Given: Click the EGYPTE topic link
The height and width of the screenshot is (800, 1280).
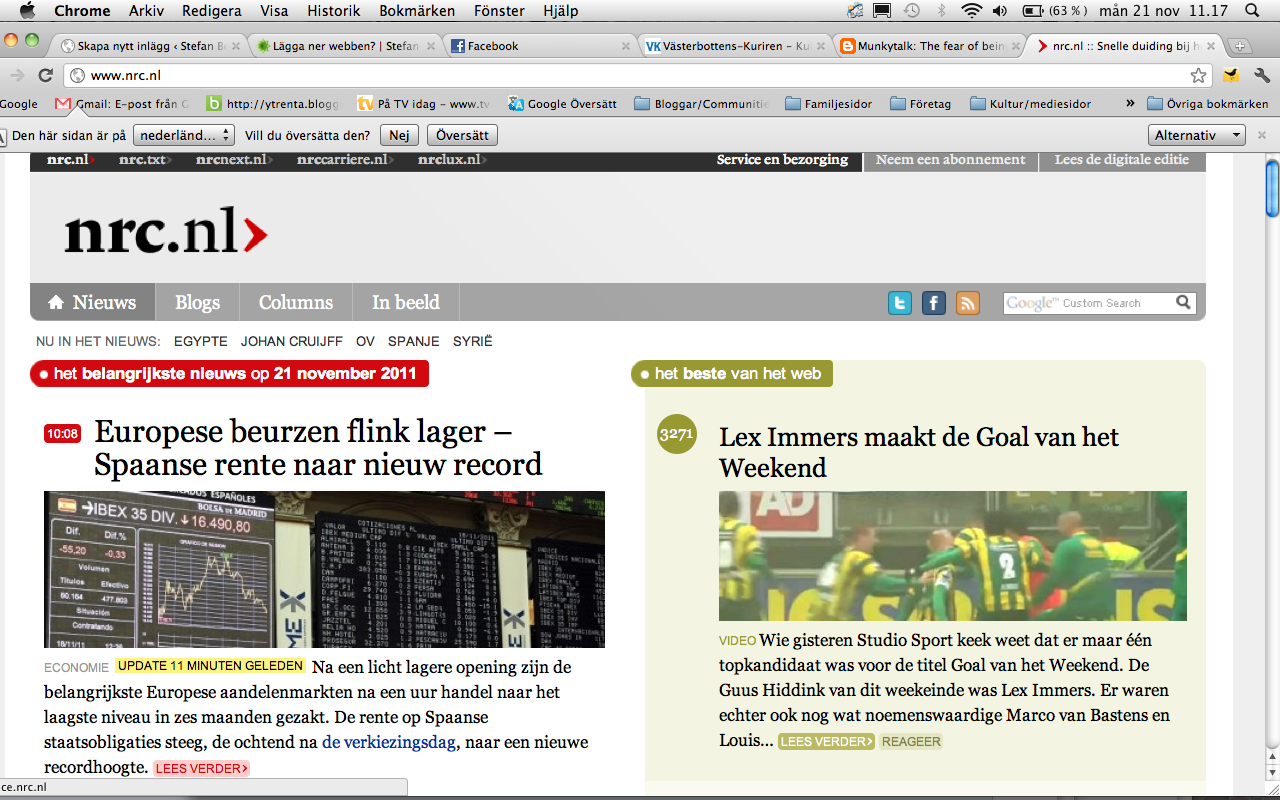Looking at the screenshot, I should [x=201, y=341].
